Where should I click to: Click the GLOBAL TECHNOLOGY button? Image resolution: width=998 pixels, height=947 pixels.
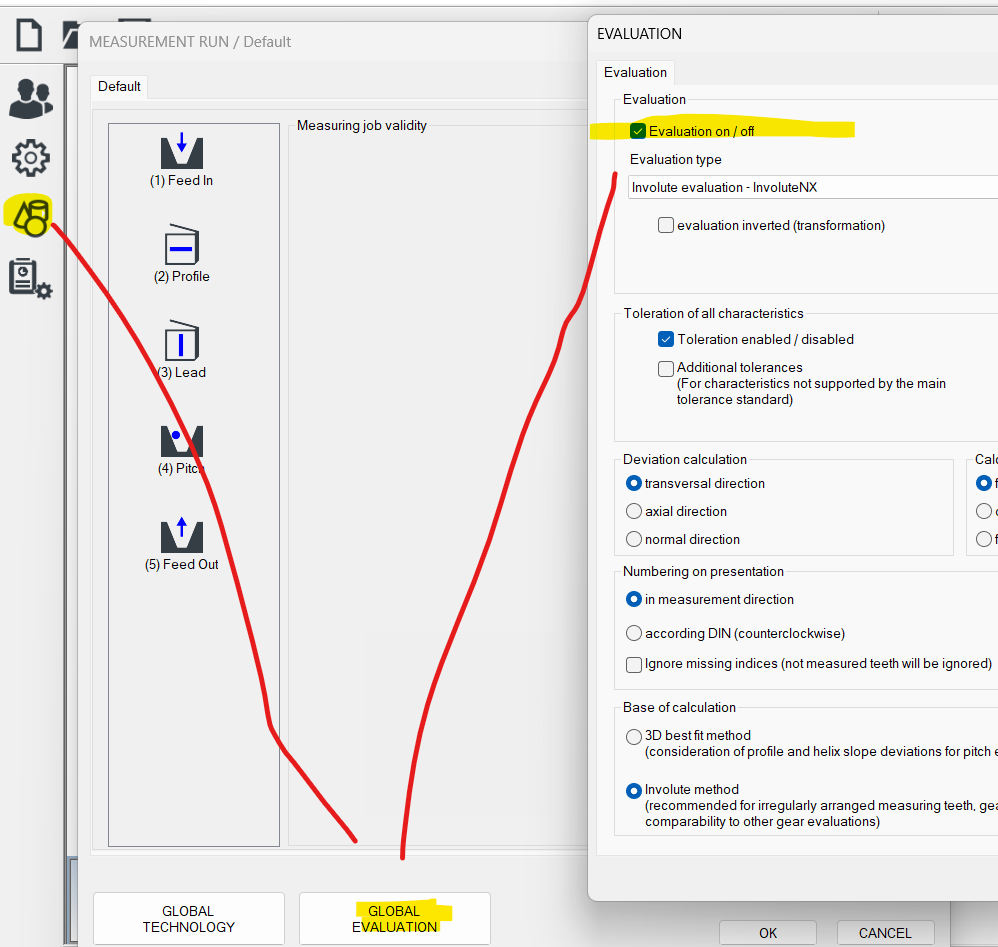tap(188, 918)
